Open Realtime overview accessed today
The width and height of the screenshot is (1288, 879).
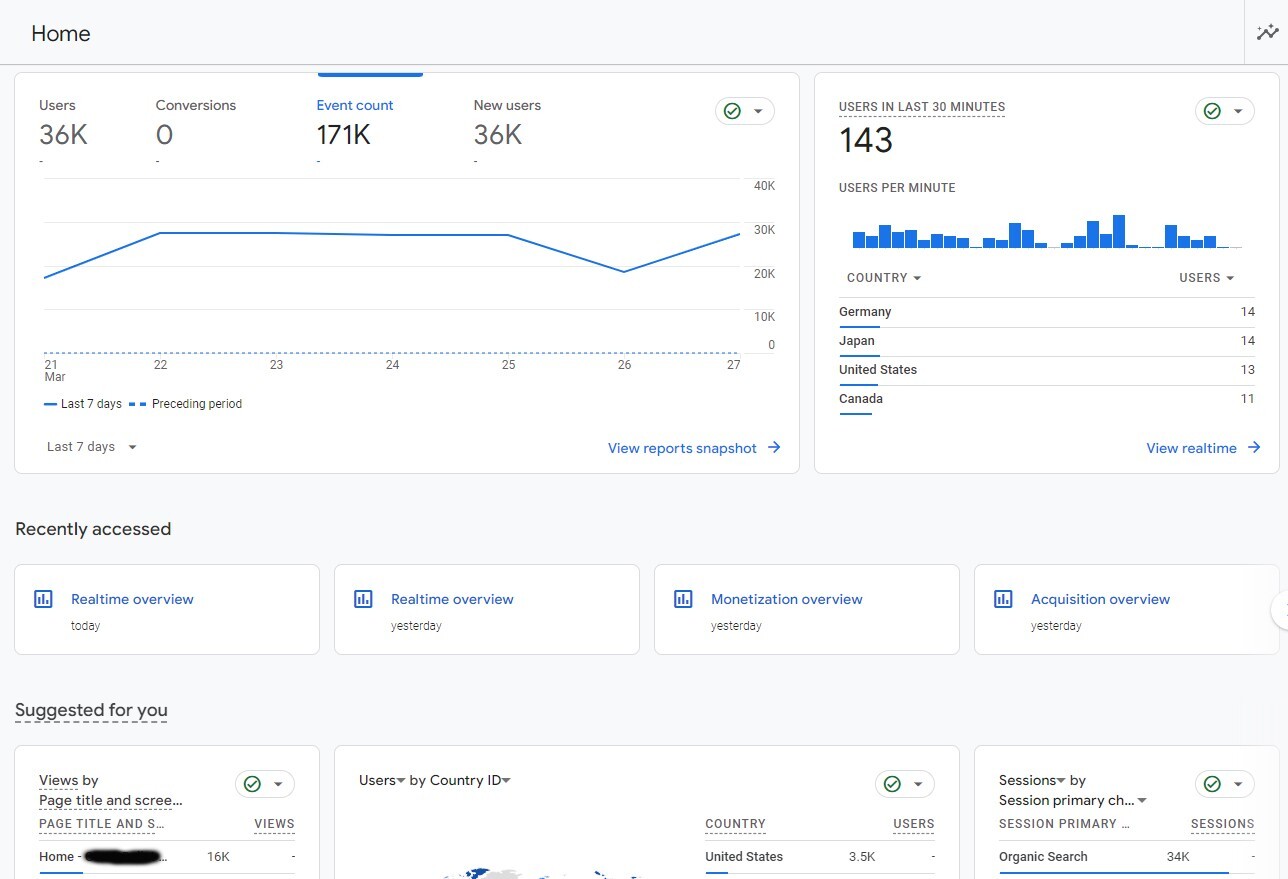tap(167, 610)
